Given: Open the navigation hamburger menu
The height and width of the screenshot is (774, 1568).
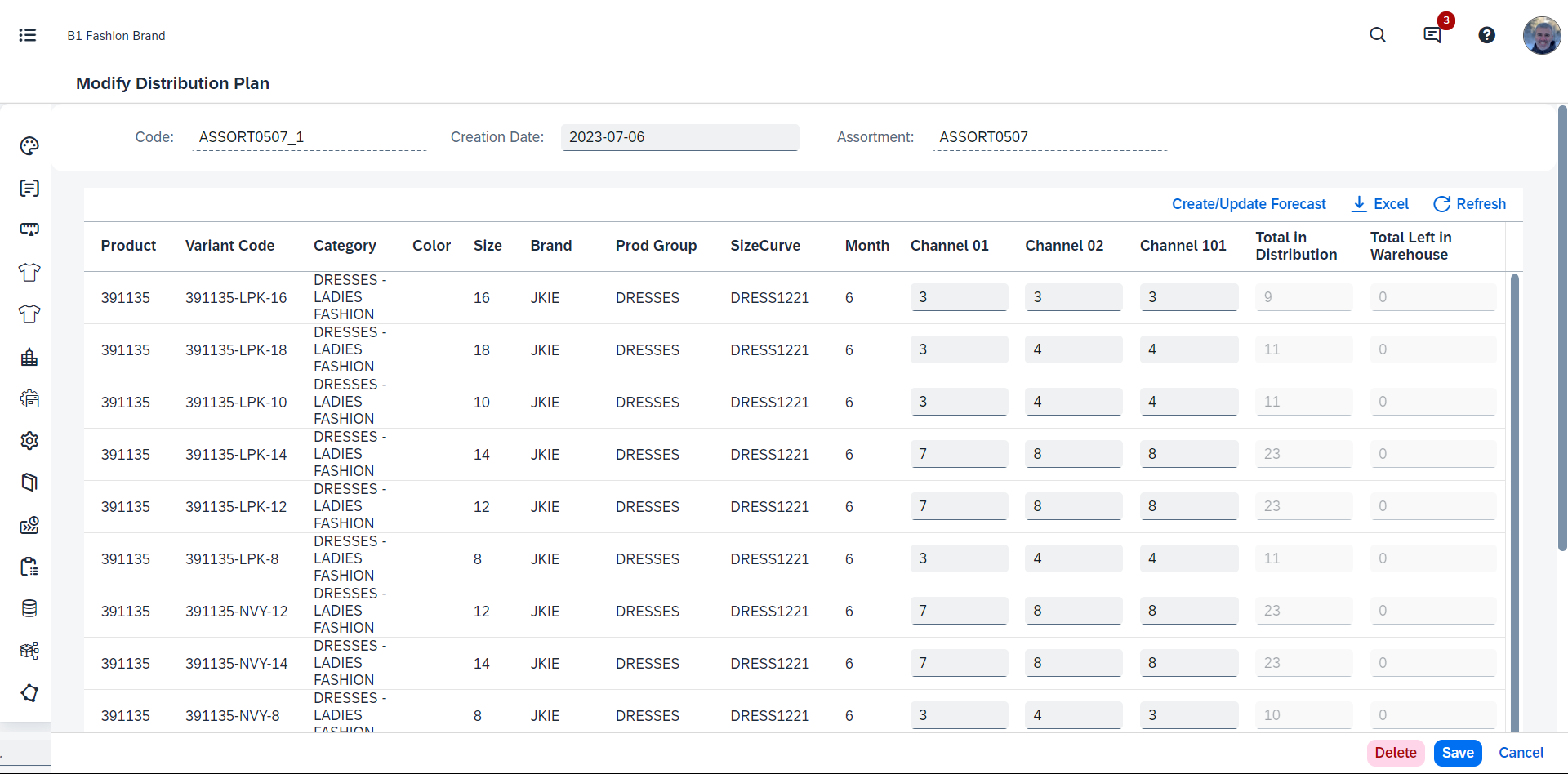Looking at the screenshot, I should (x=28, y=35).
